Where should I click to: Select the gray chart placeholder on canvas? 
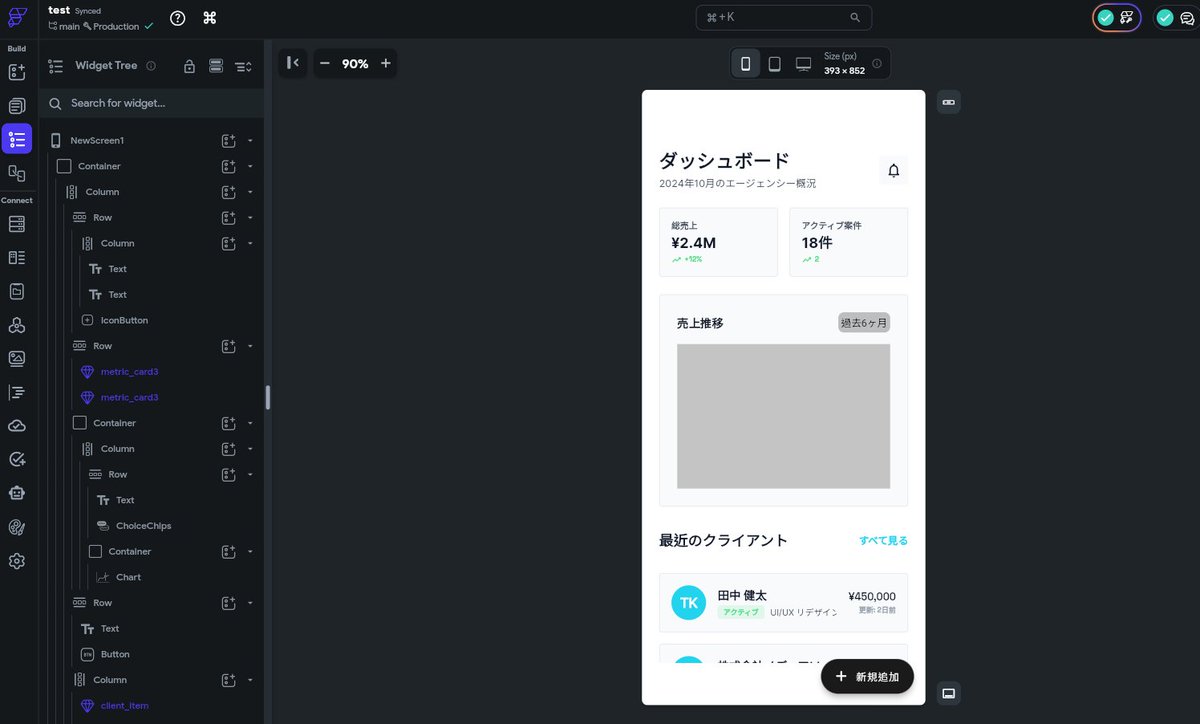pyautogui.click(x=783, y=416)
